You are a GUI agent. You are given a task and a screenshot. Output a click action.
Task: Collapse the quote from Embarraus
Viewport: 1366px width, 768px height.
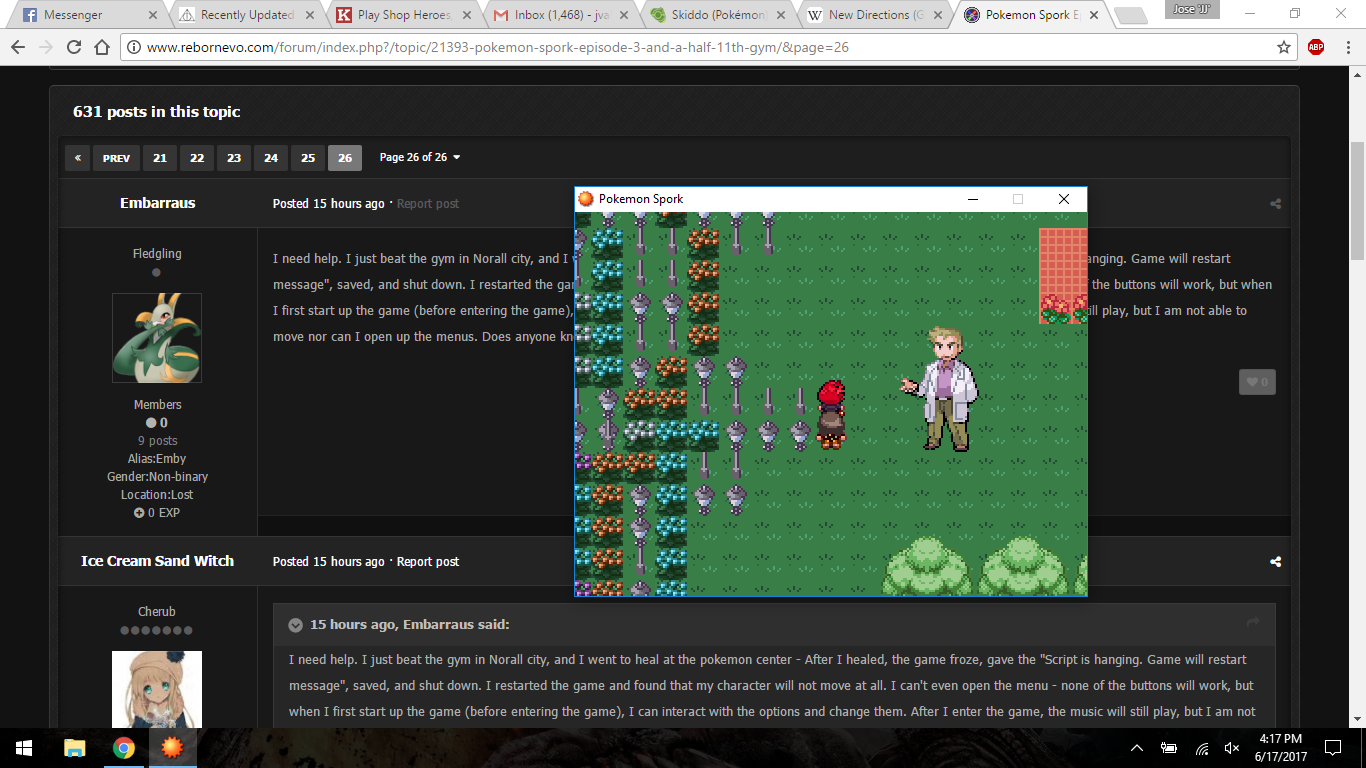pos(296,625)
